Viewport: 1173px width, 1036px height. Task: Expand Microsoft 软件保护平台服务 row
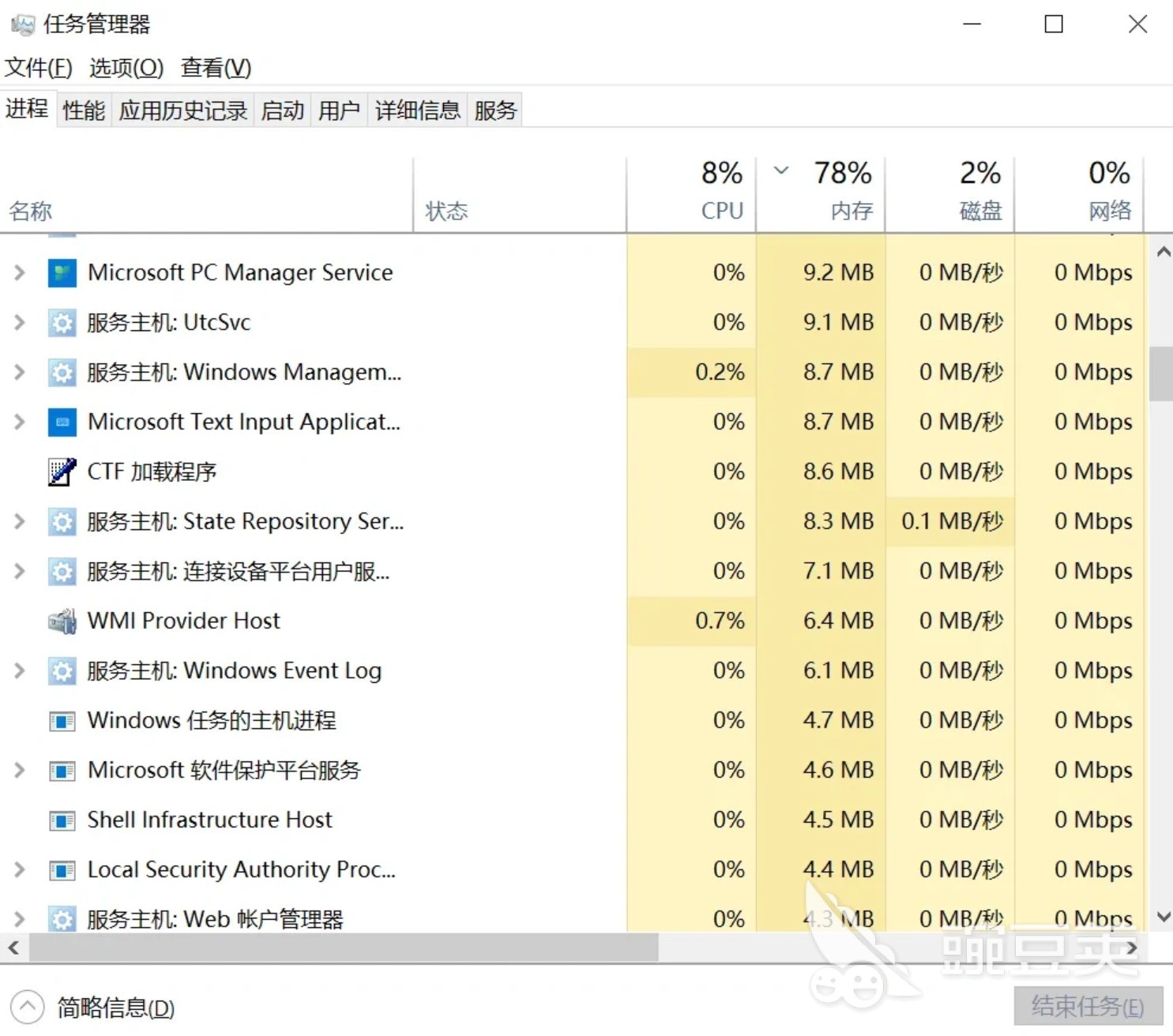tap(19, 771)
